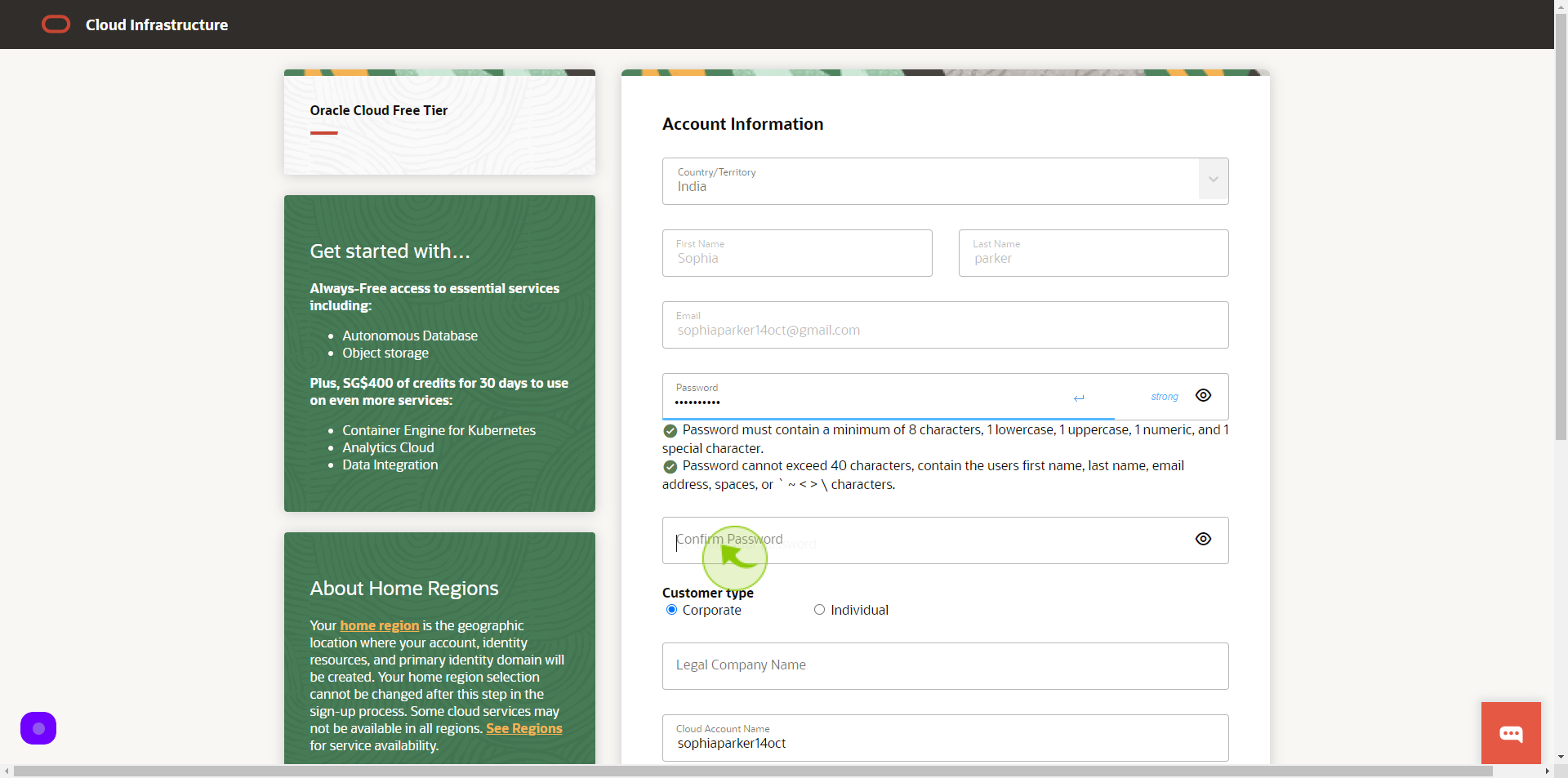Click the Confirm Password field
Image resolution: width=1568 pixels, height=778 pixels.
(x=945, y=540)
